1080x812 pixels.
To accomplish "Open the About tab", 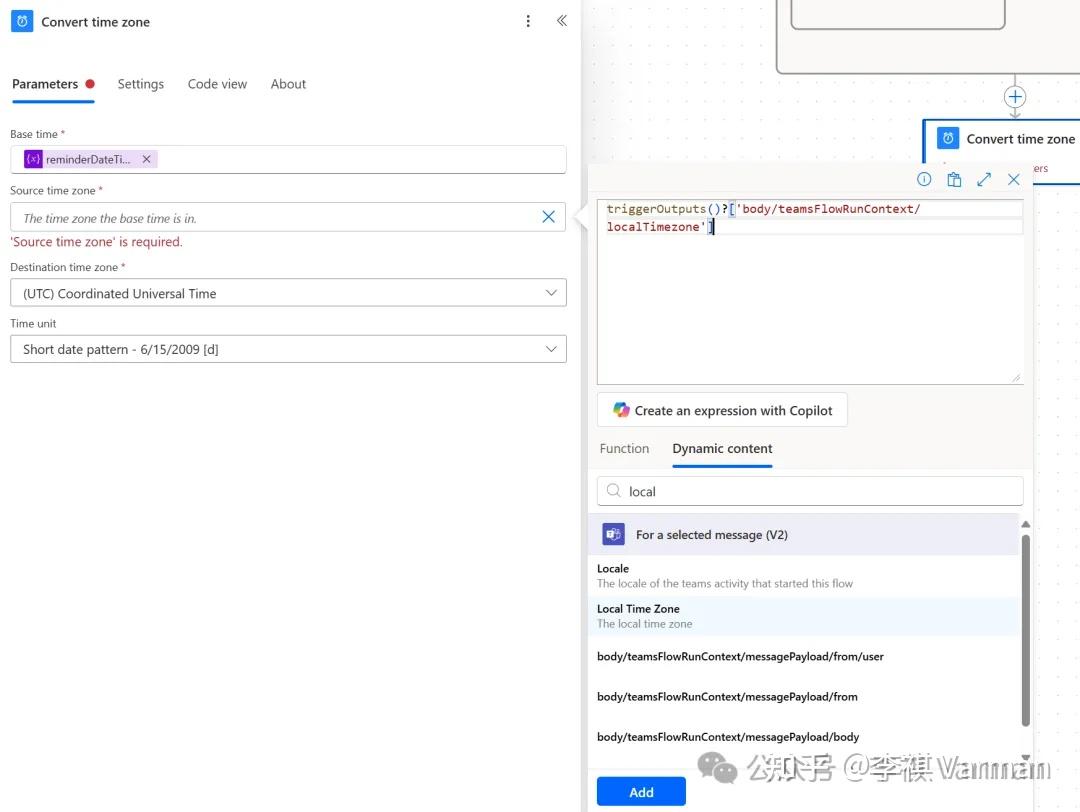I will click(x=288, y=84).
